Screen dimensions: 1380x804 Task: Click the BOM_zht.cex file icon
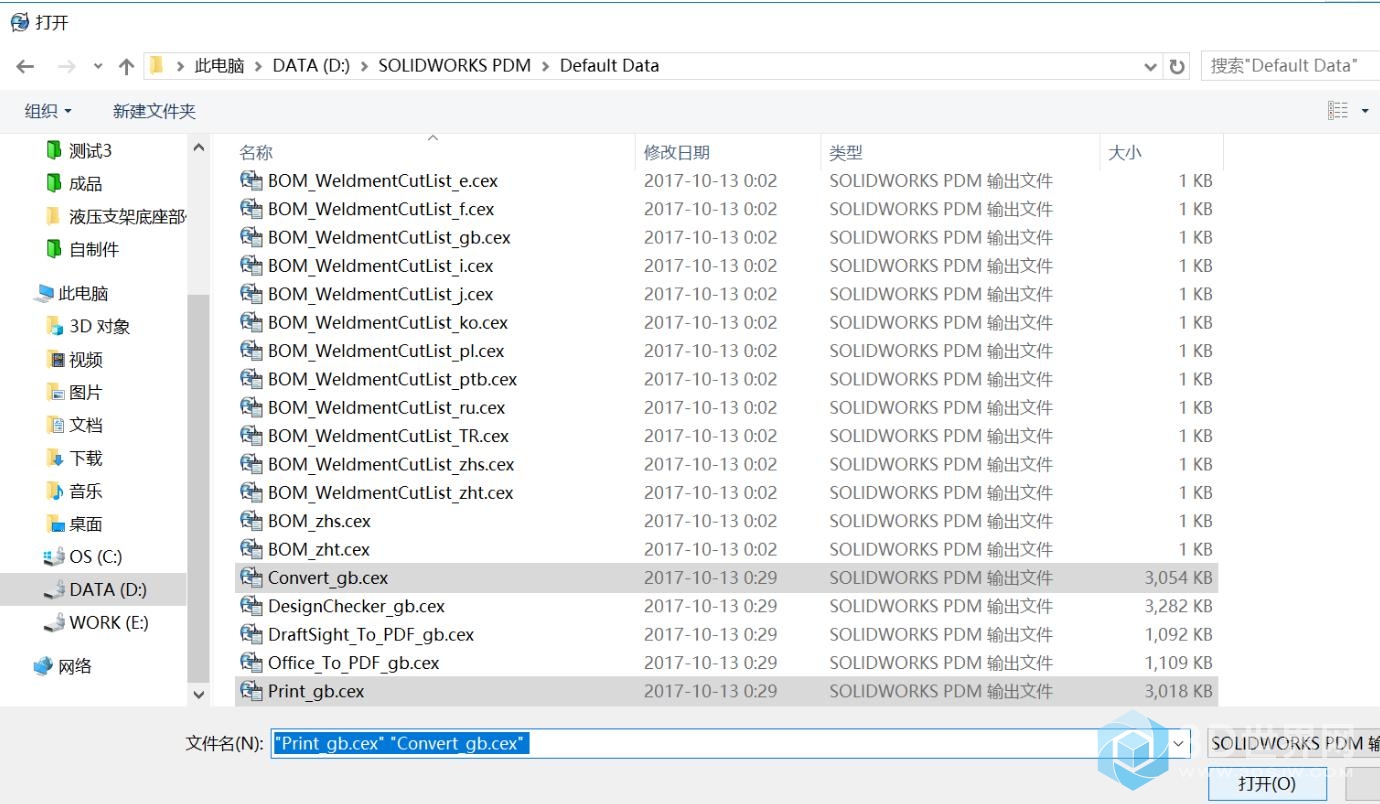coord(251,549)
